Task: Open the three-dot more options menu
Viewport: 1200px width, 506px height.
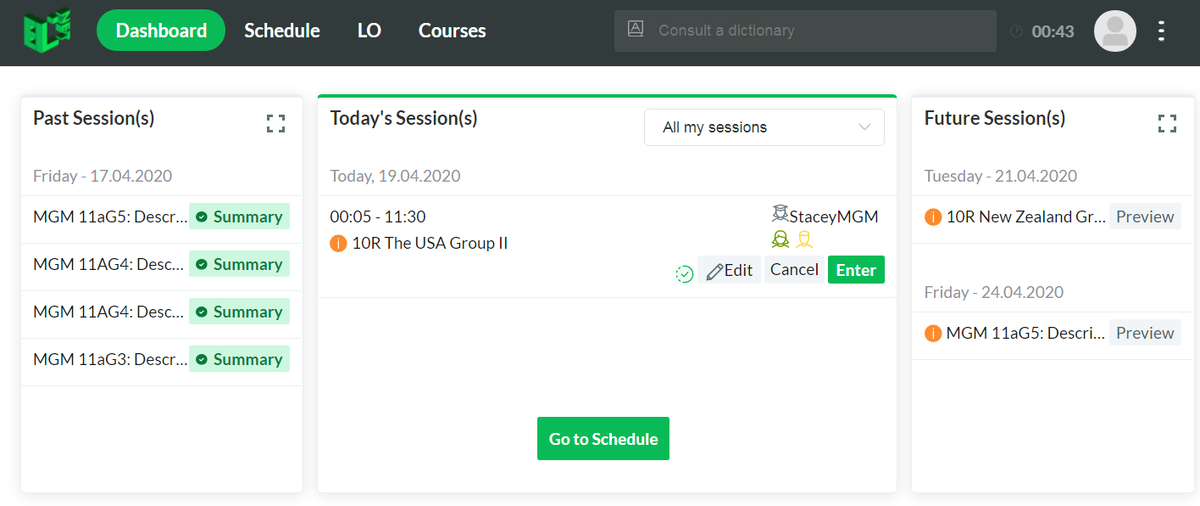Action: click(x=1161, y=31)
